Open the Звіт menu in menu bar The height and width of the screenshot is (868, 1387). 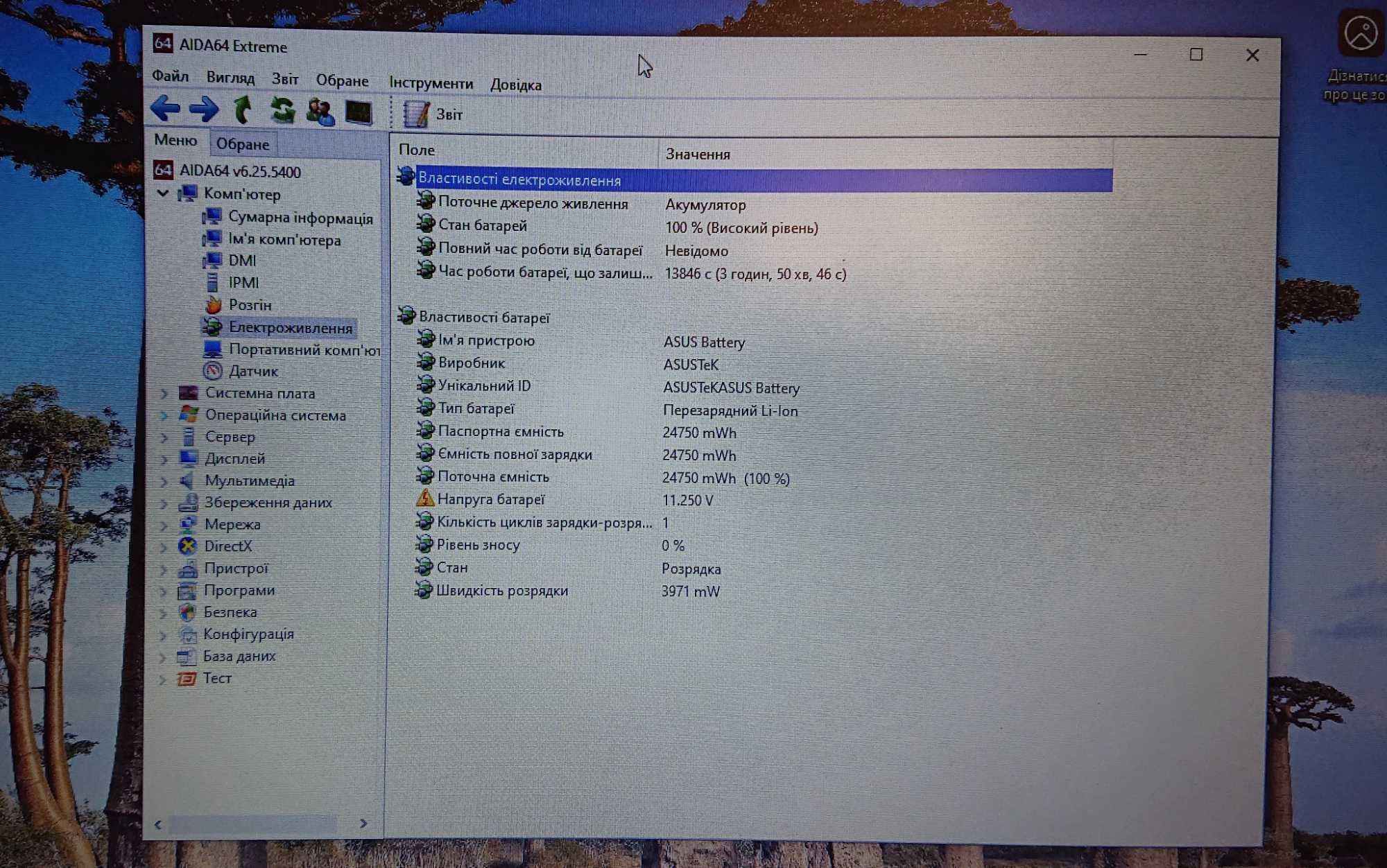tap(285, 79)
